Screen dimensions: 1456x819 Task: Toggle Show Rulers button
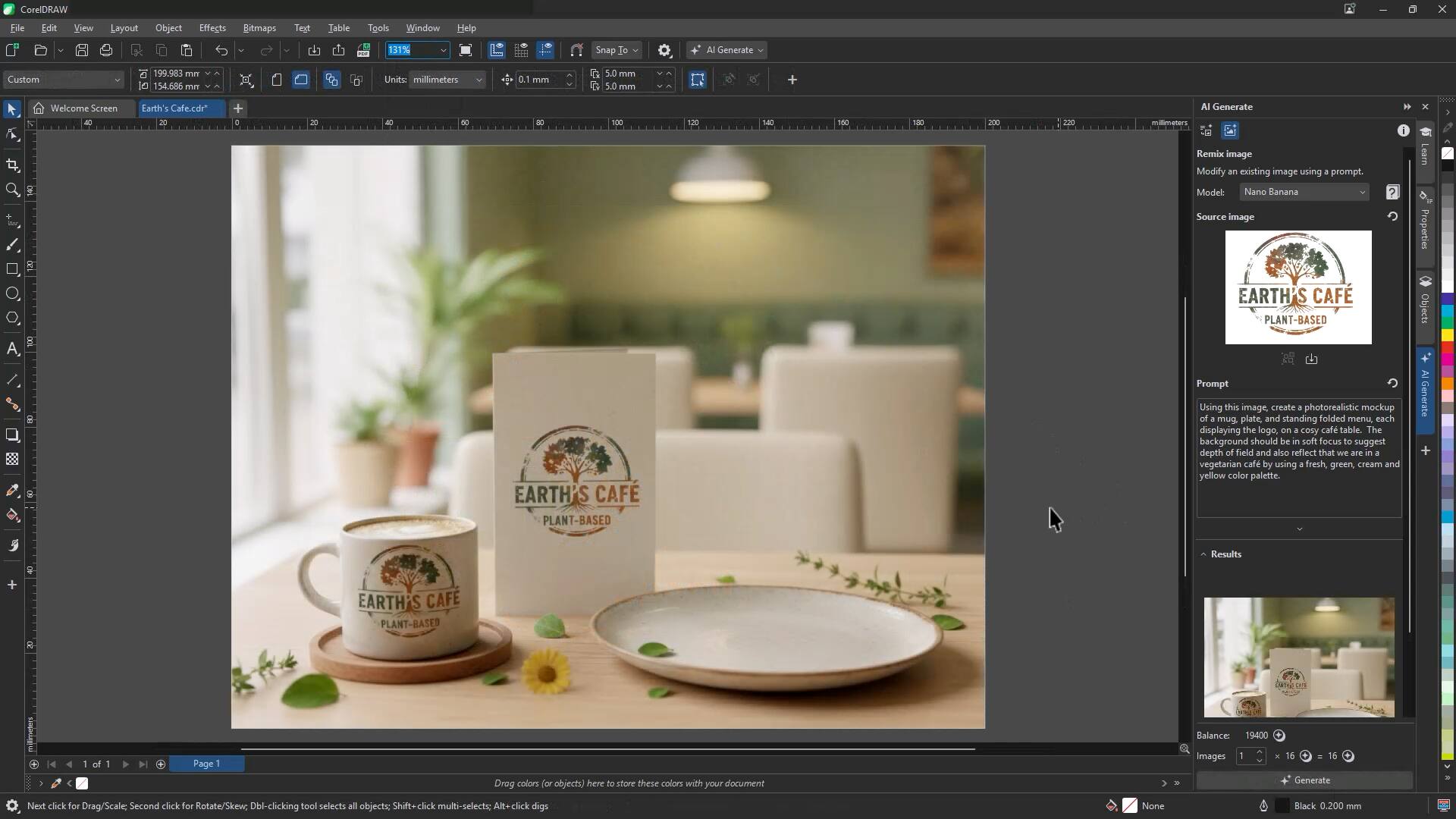[497, 50]
